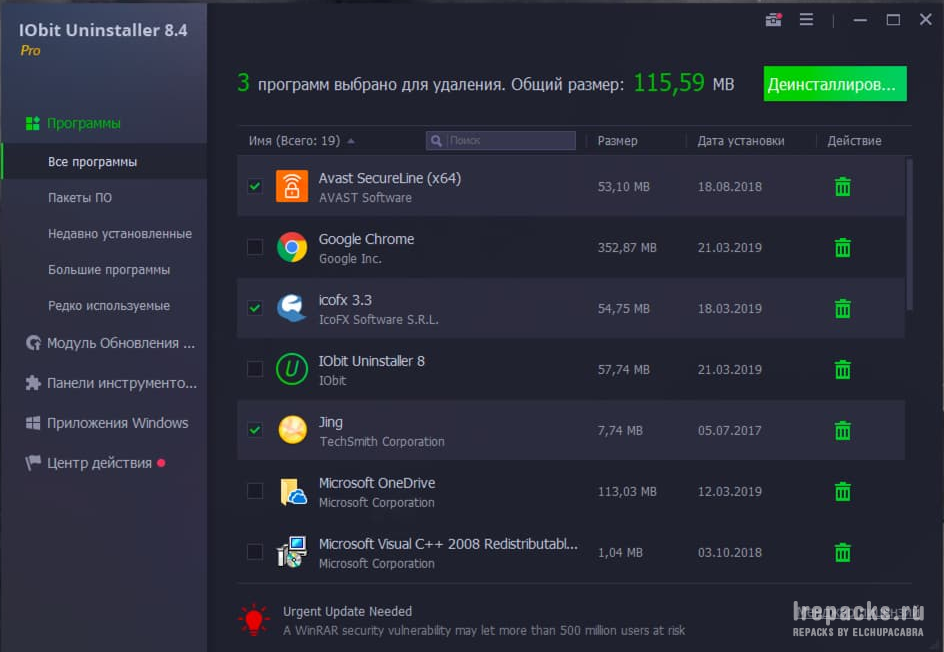The image size is (944, 652).
Task: Open the Urgent Update Needed notice
Action: [x=347, y=612]
